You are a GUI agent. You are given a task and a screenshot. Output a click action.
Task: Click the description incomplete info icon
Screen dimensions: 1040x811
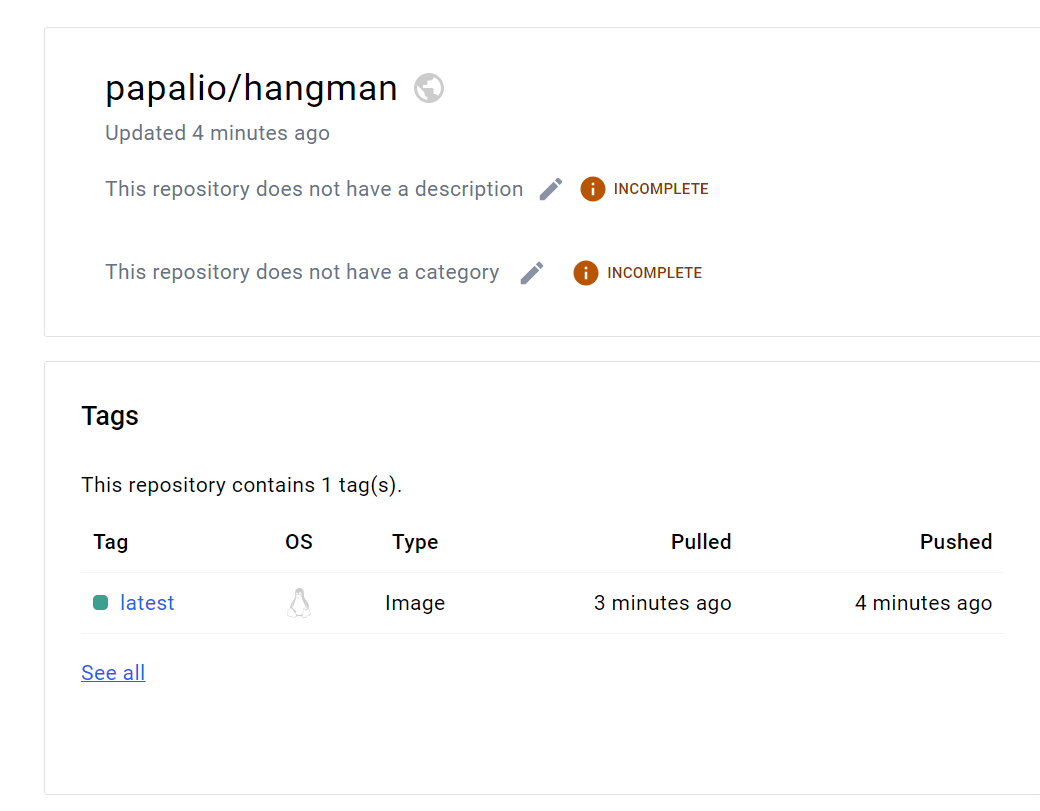click(x=593, y=189)
